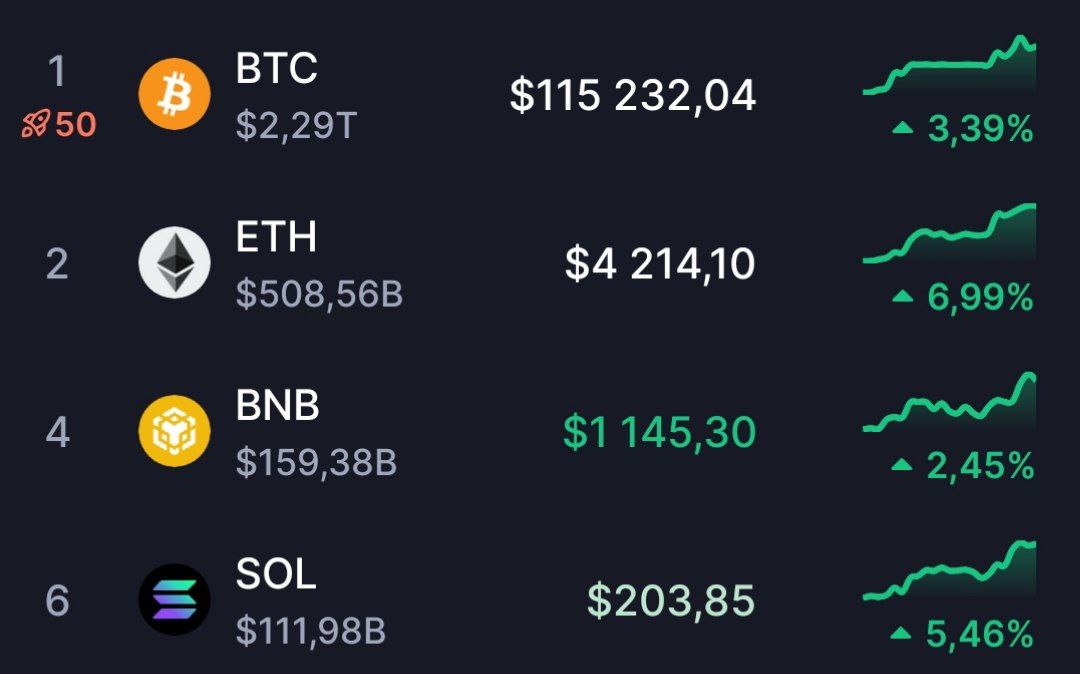The width and height of the screenshot is (1080, 674).
Task: Click the green up arrow beside 5,46%
Action: coord(903,633)
